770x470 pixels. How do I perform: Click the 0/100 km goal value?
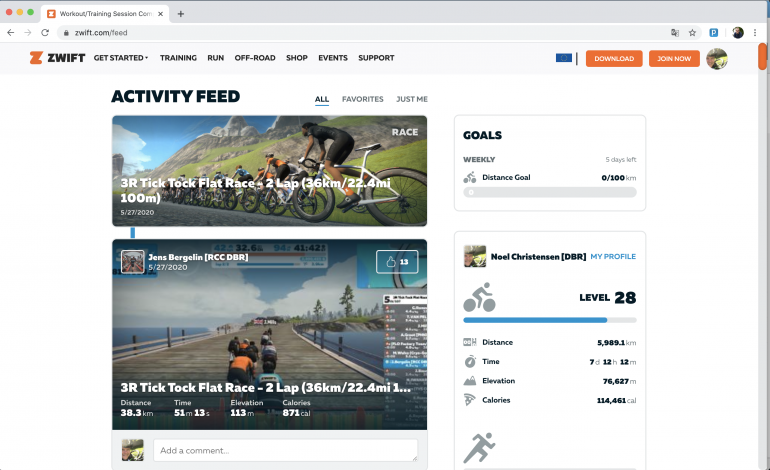click(619, 178)
